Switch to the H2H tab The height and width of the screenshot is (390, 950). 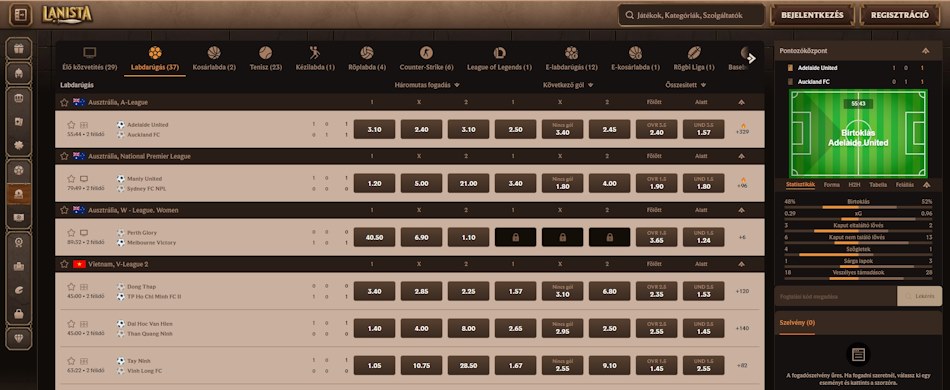pos(854,185)
